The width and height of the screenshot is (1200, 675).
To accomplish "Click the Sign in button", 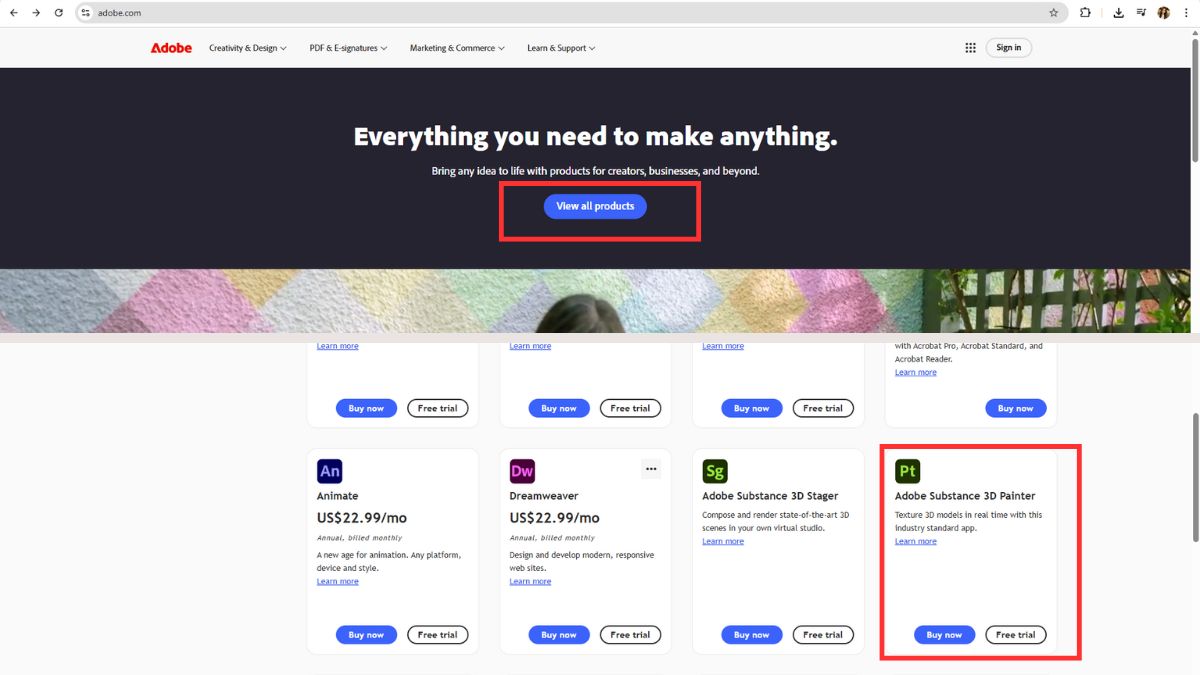I will [x=1009, y=48].
